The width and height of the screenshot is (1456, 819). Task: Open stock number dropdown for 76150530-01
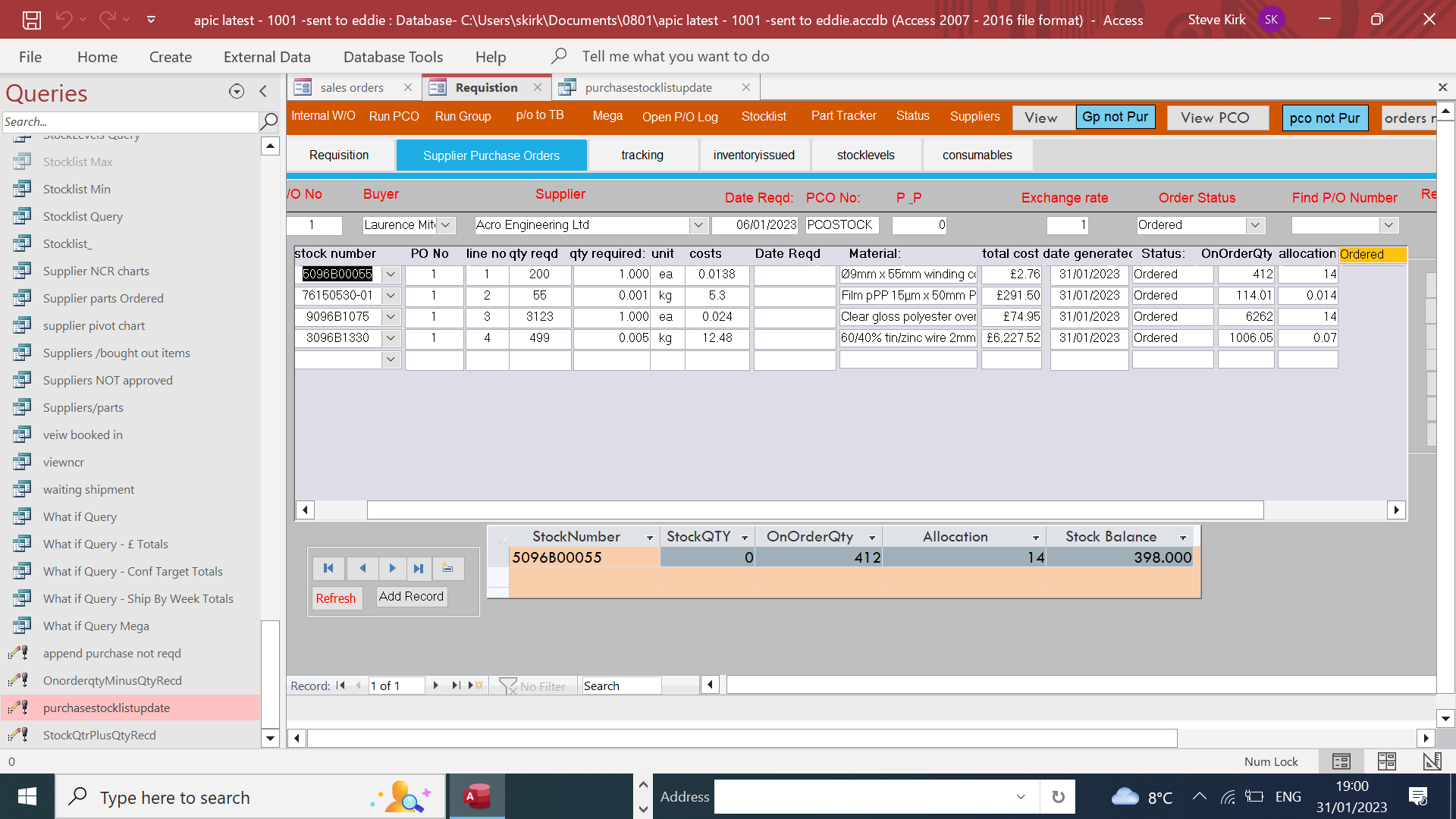click(x=391, y=296)
